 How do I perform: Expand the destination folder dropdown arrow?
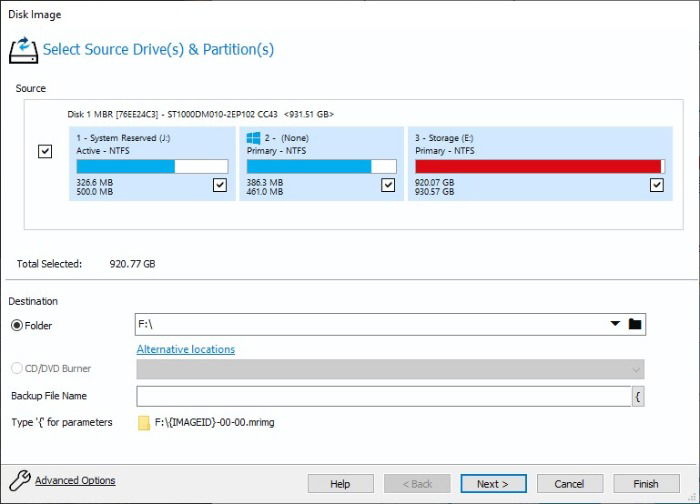[x=615, y=324]
